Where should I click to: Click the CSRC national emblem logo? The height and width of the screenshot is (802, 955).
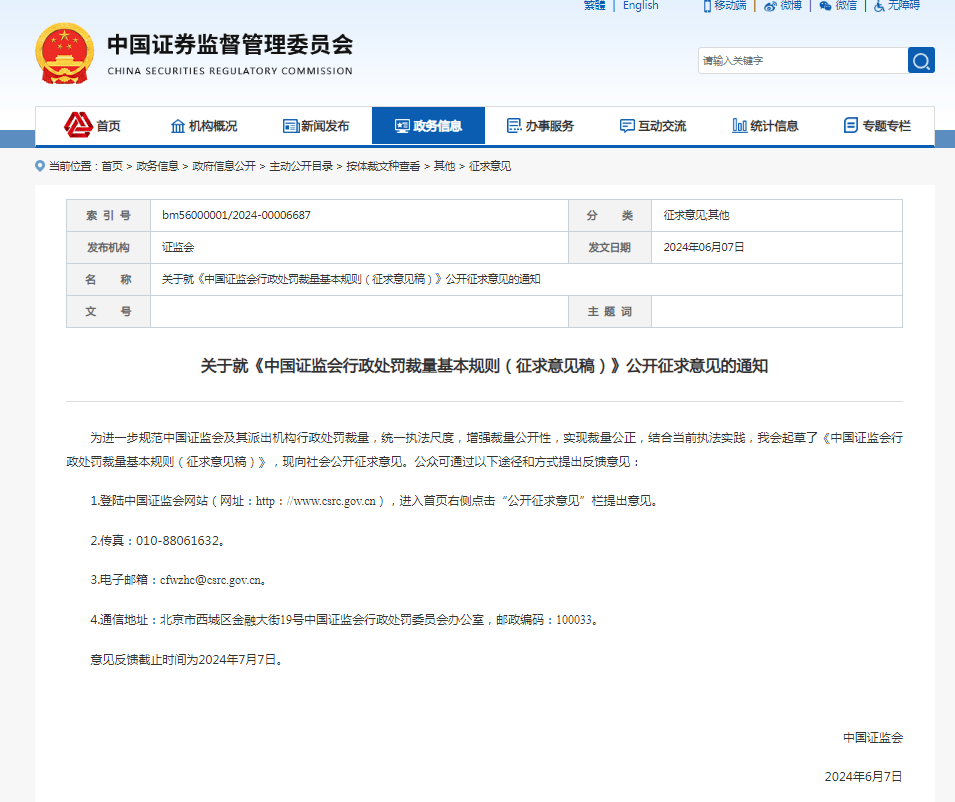65,54
